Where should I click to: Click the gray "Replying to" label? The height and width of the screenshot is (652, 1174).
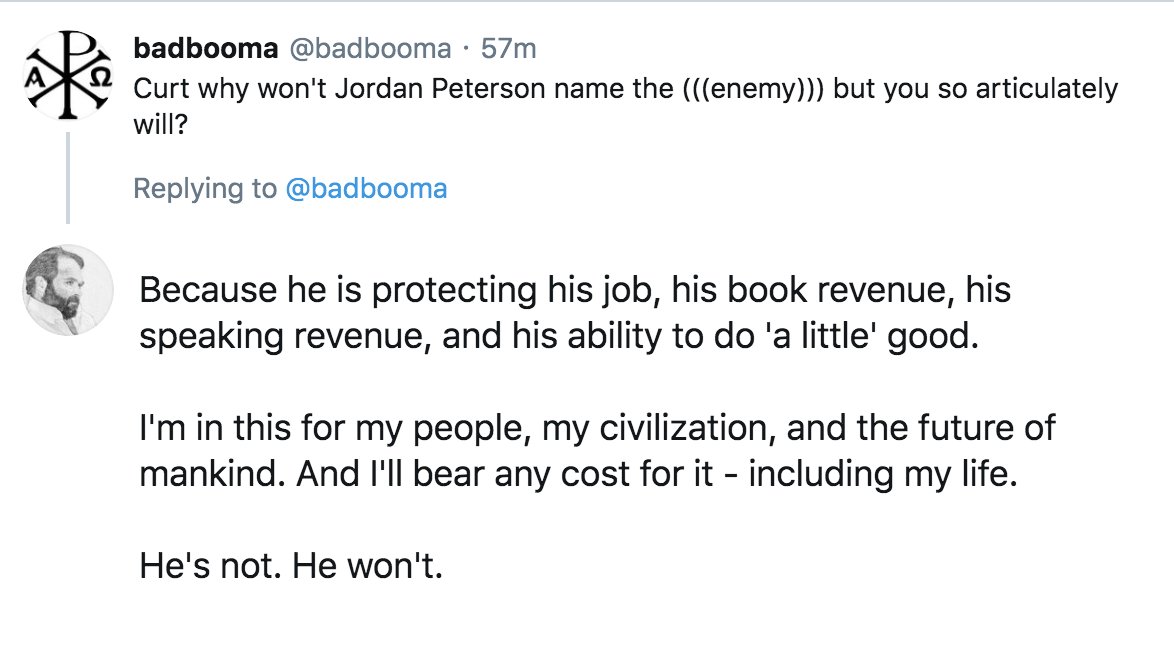pos(205,188)
